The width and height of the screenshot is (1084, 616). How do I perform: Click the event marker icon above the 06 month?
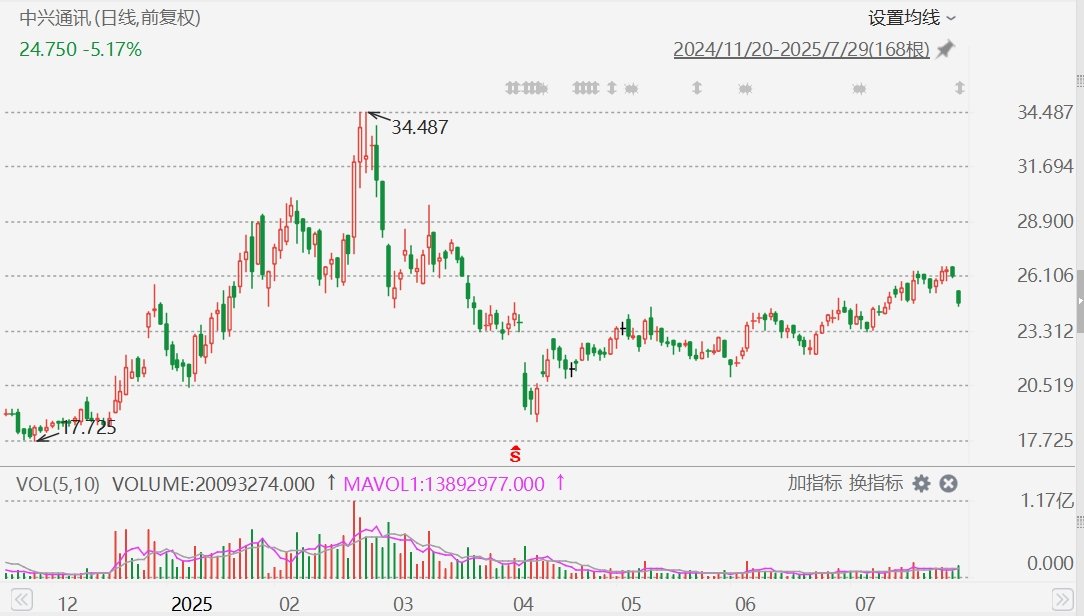click(x=745, y=88)
